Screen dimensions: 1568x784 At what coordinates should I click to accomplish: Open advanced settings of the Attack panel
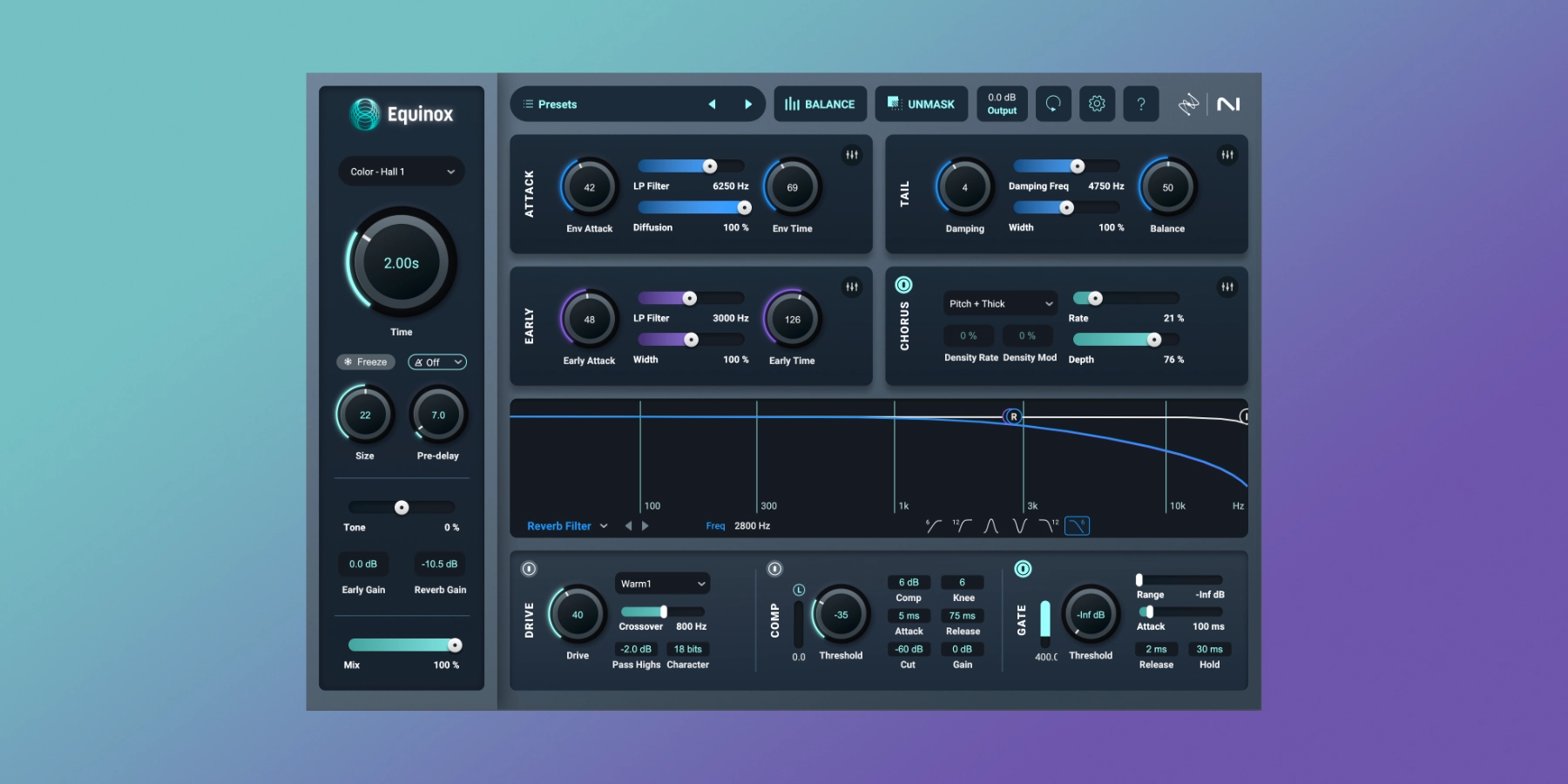coord(851,155)
